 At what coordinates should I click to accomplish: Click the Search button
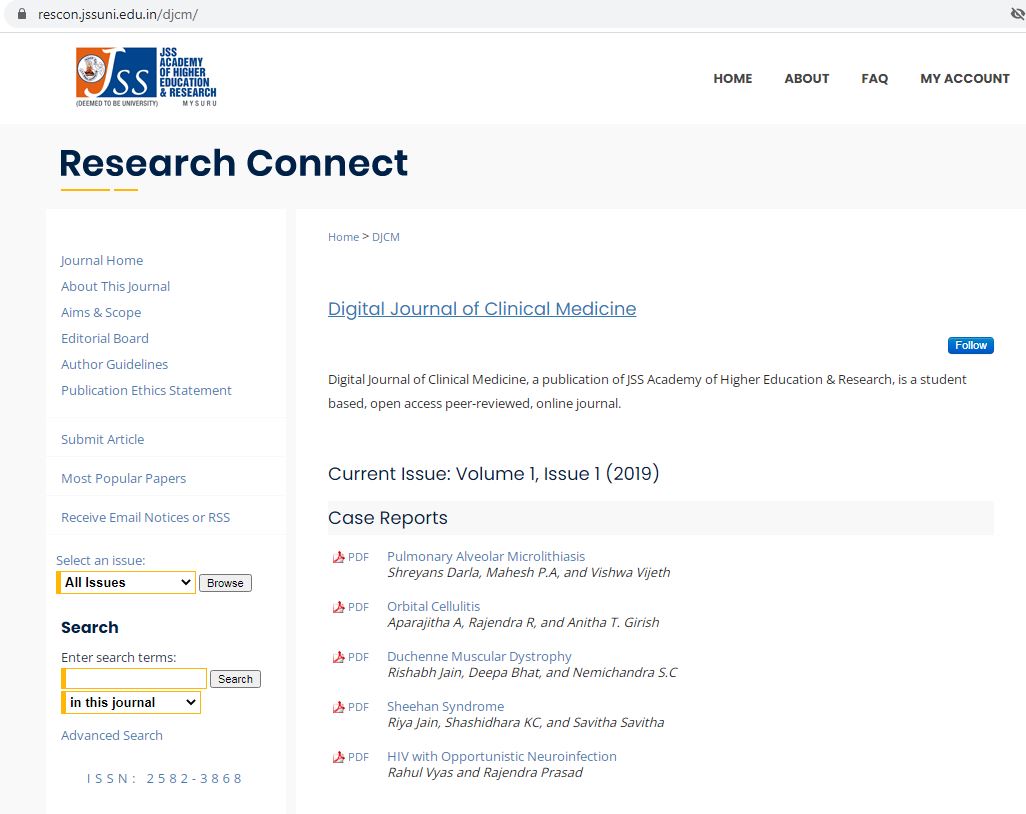[x=236, y=679]
